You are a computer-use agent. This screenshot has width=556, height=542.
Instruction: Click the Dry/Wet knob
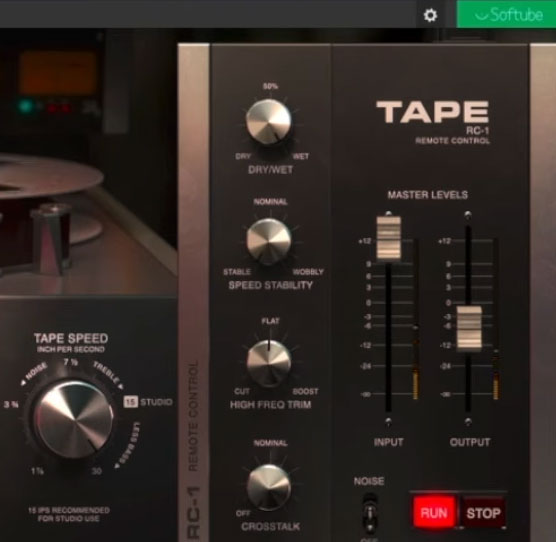pyautogui.click(x=269, y=122)
